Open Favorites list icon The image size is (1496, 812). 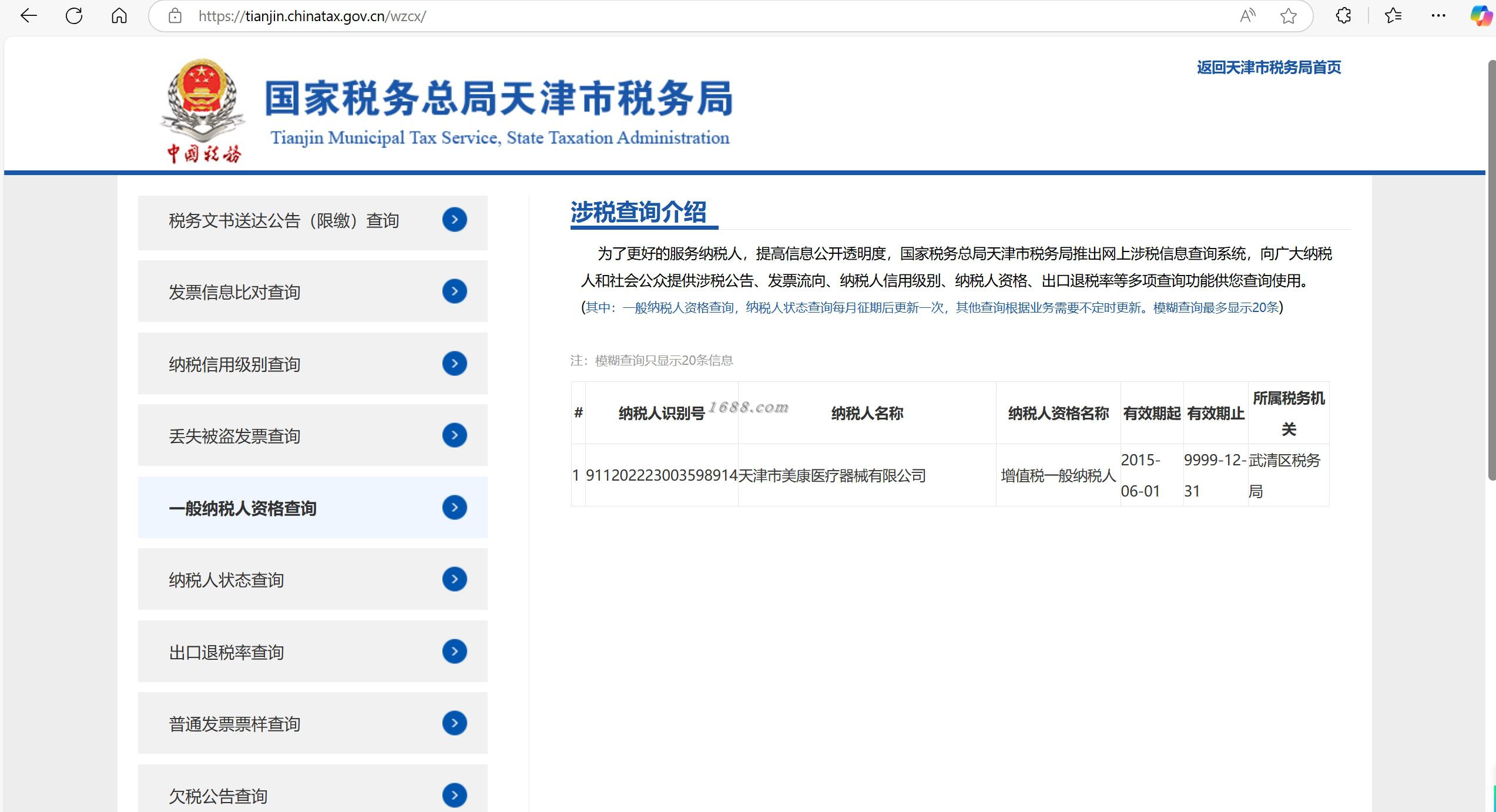[1393, 16]
